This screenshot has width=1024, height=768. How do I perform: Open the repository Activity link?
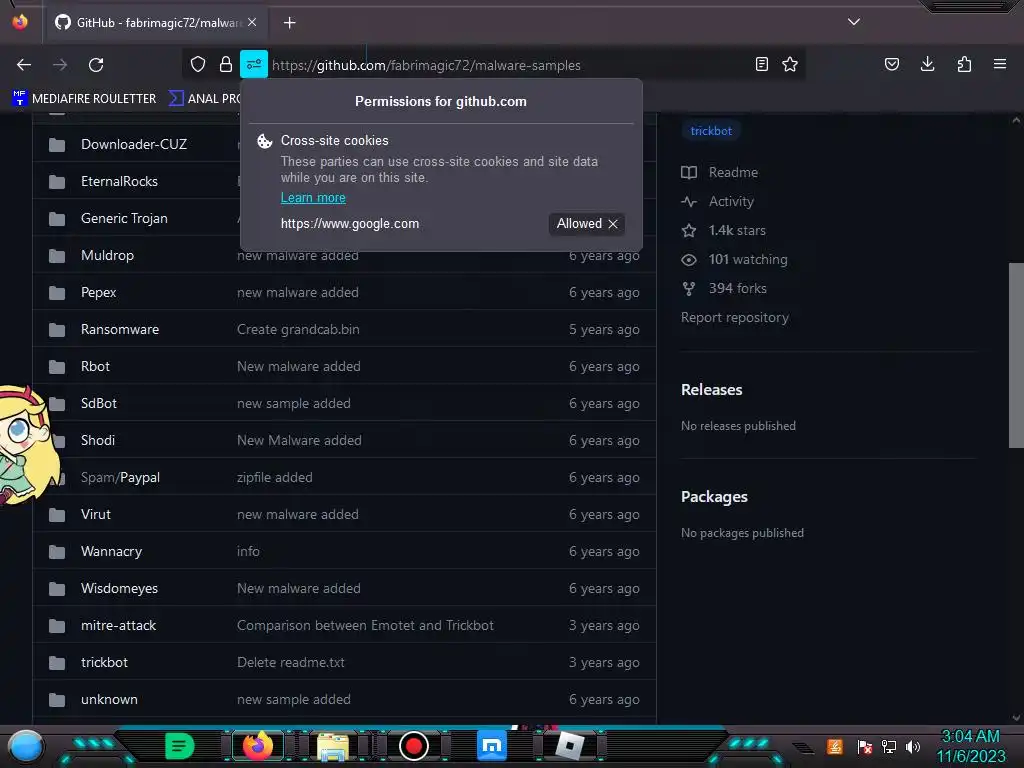717,201
